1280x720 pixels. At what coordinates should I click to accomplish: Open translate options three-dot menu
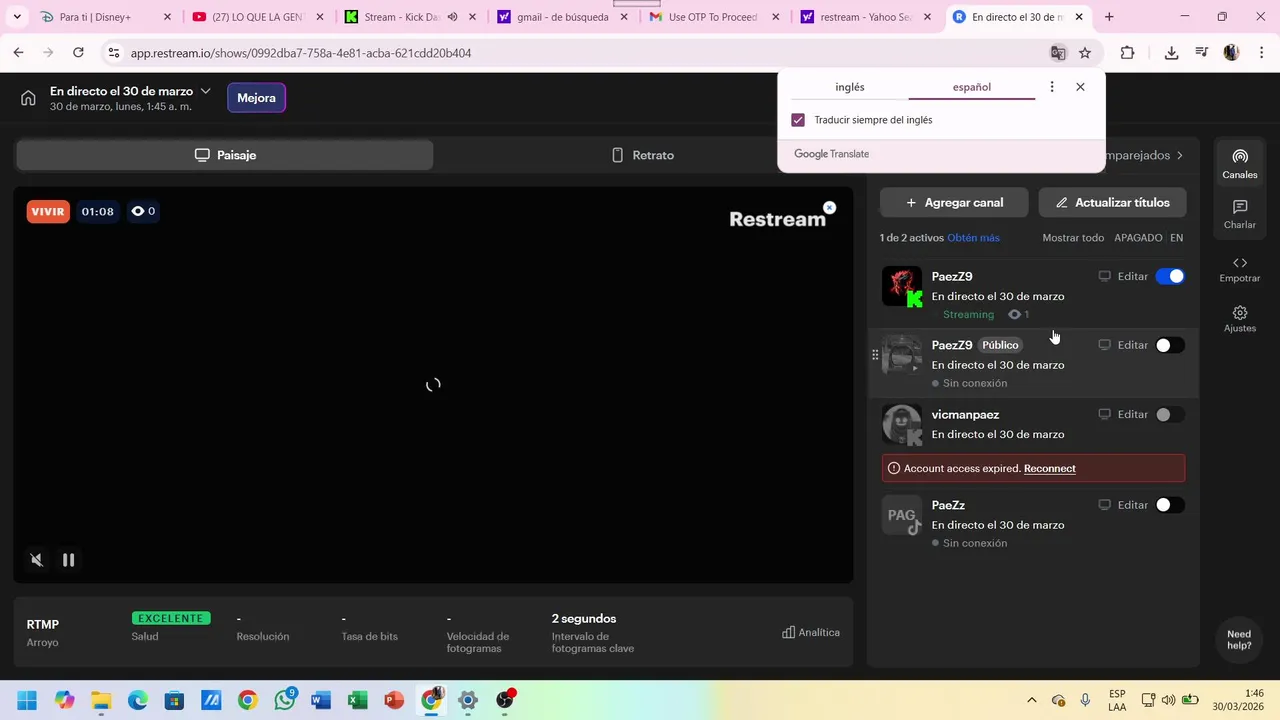coord(1051,87)
